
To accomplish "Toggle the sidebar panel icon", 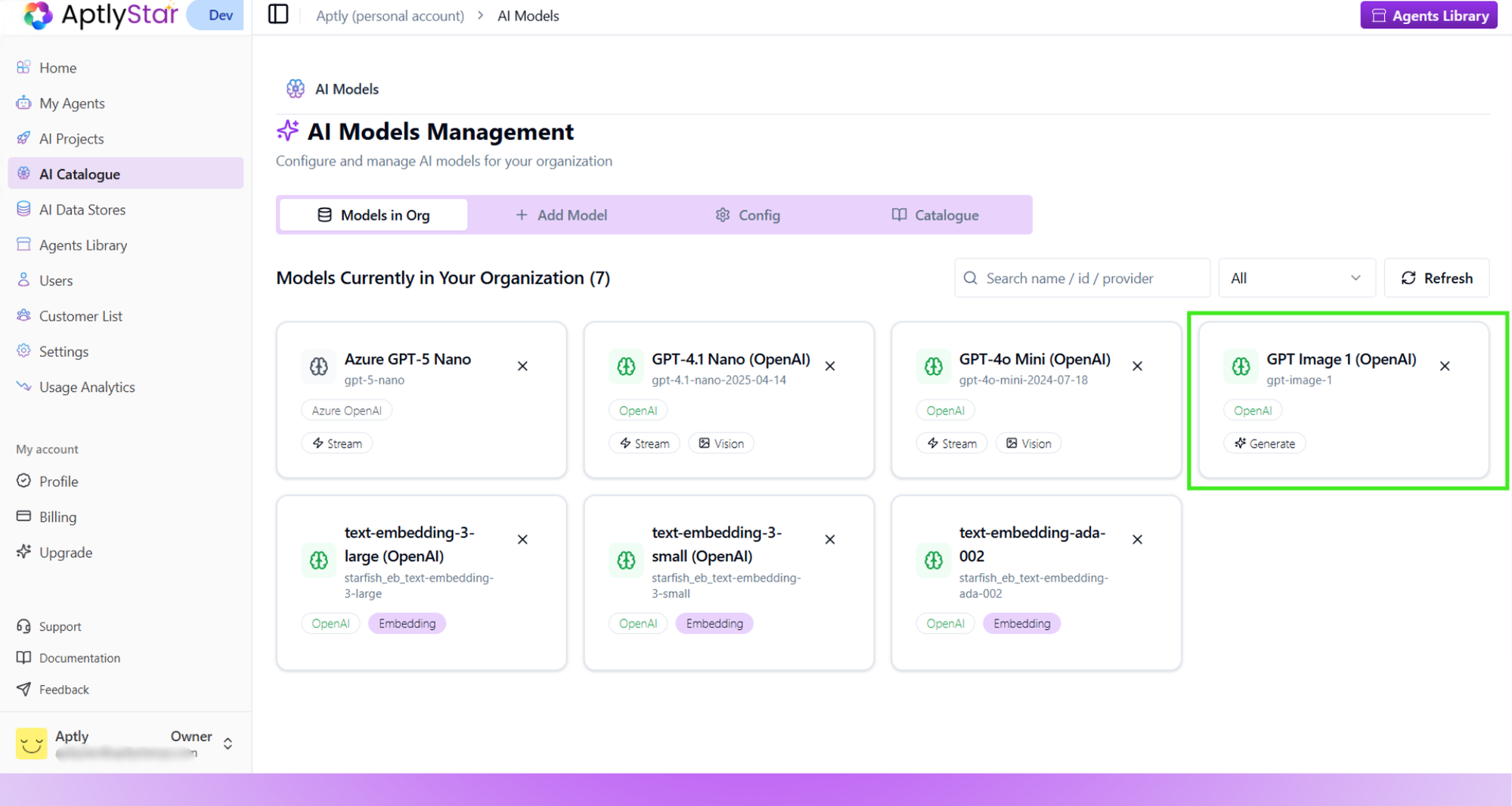I will point(278,14).
